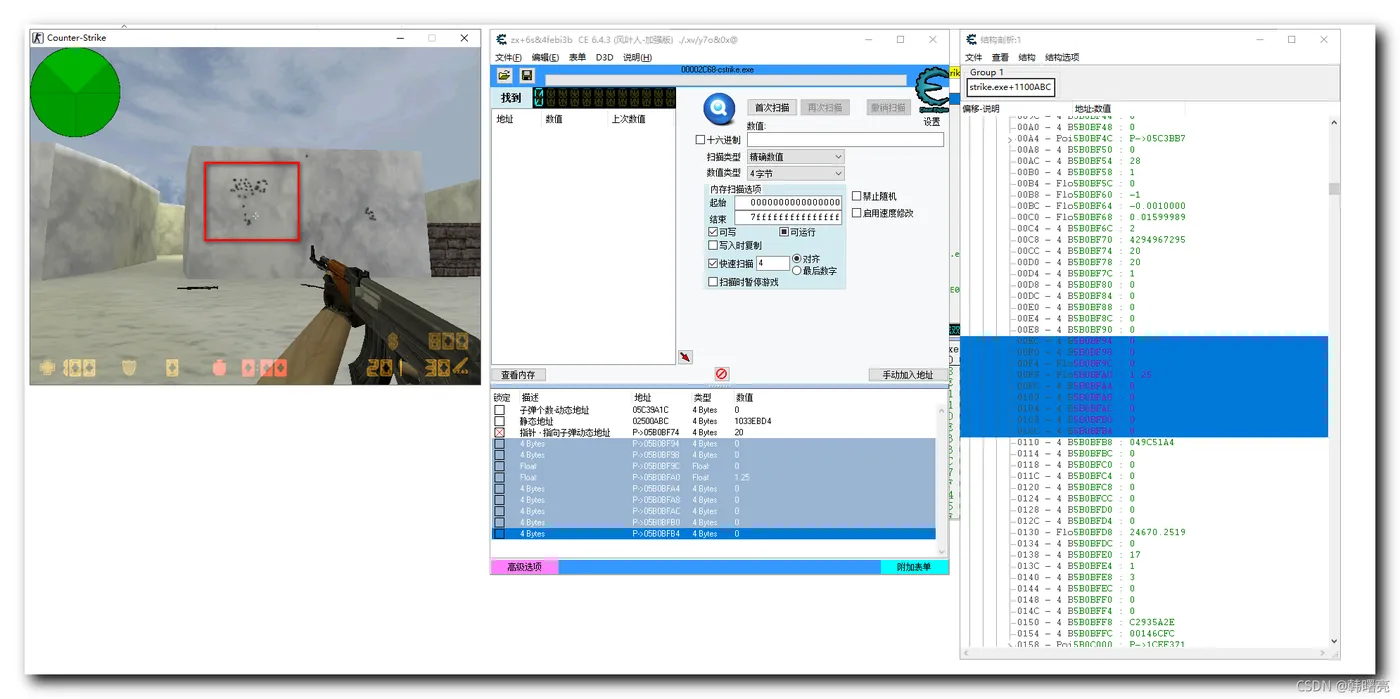Select the 最后数字 radio button
Screen dimensions: 1400x699
pos(797,271)
